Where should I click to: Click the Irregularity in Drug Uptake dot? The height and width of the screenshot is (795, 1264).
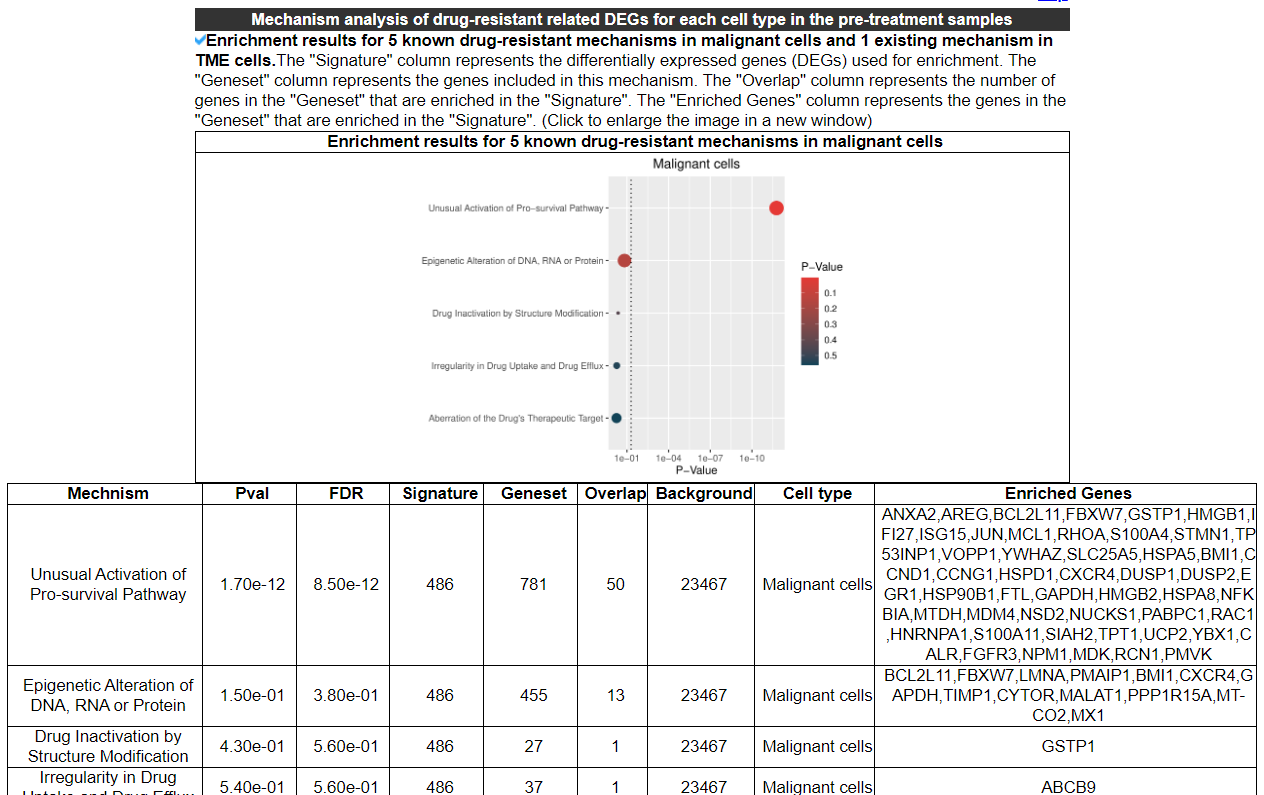pos(617,366)
